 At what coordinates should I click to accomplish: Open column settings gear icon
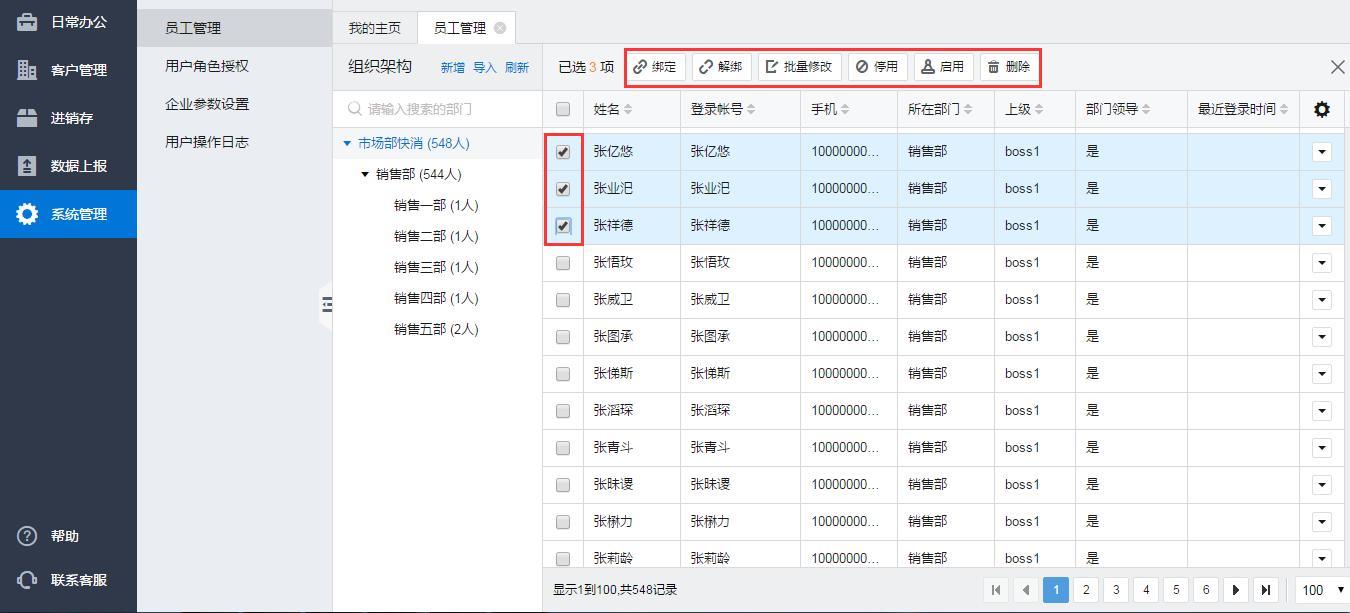click(x=1321, y=109)
